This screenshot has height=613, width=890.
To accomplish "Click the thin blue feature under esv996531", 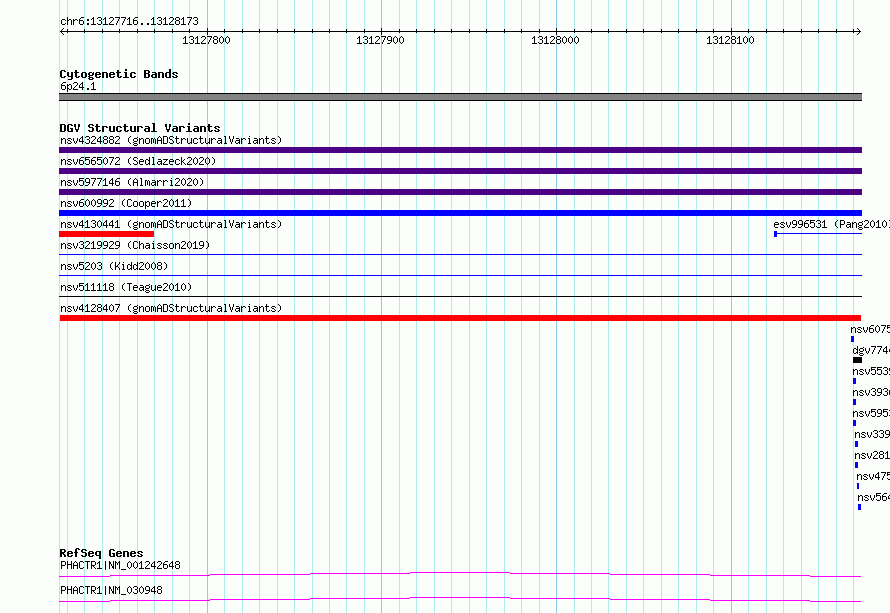I will 818,234.
